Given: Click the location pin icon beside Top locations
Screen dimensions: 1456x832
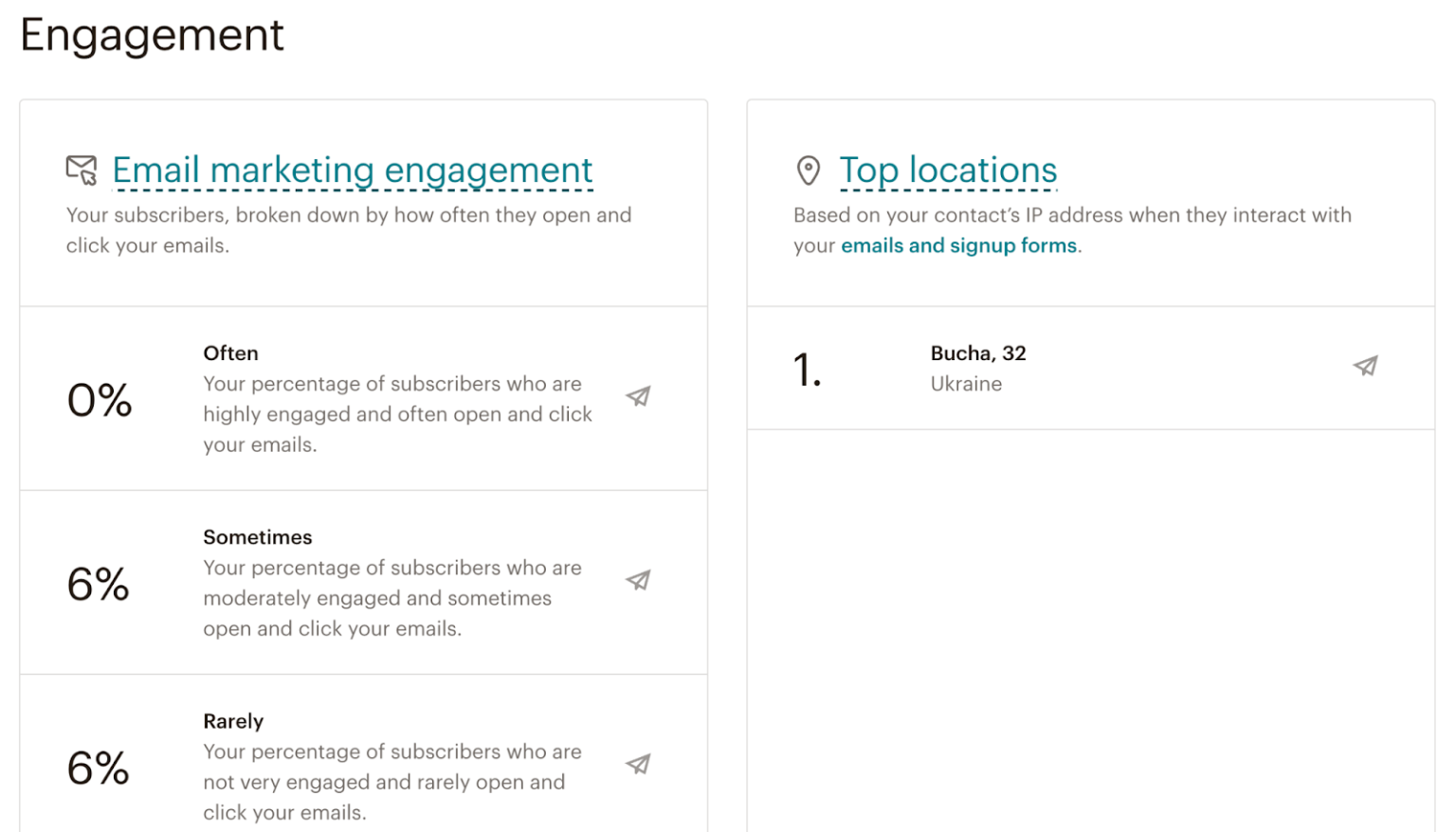Looking at the screenshot, I should (808, 170).
